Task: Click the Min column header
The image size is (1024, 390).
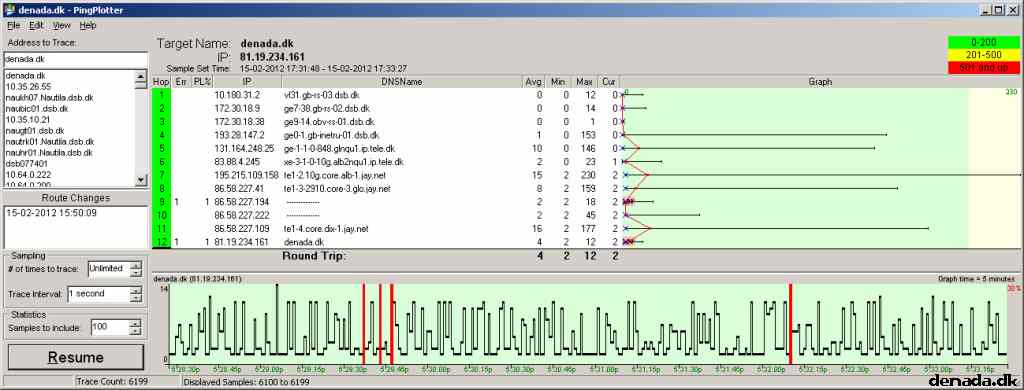Action: (x=558, y=82)
